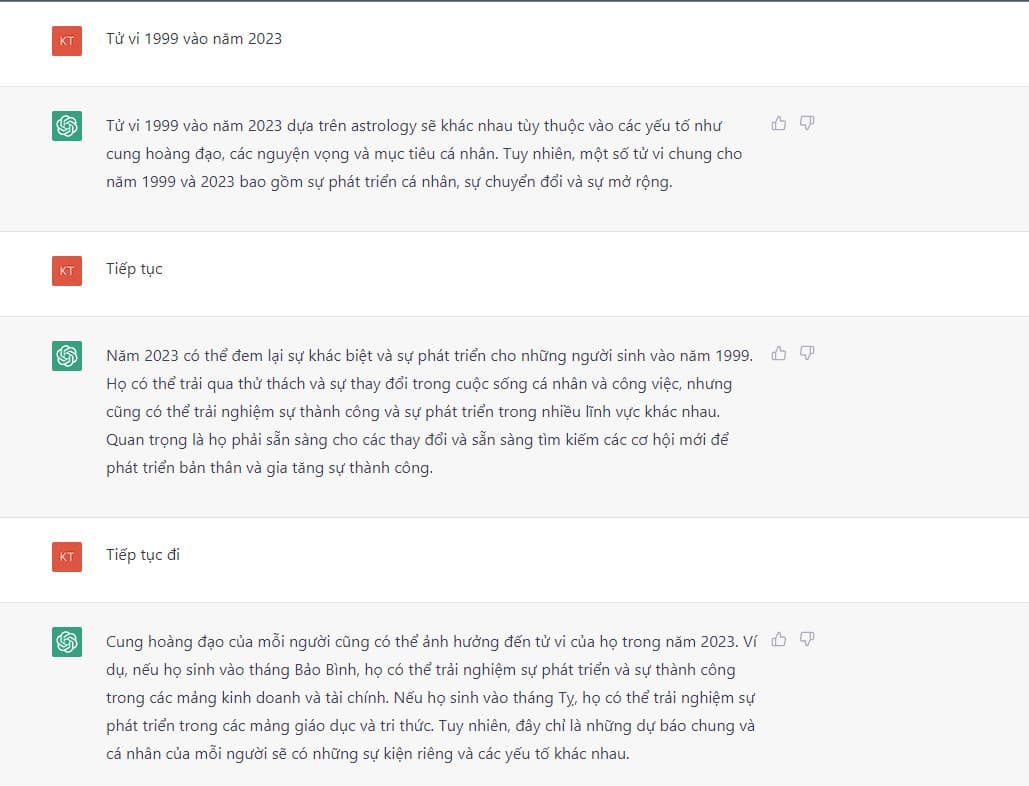Click KT avatar beside "Tiếp tục đi" message
Screen dimensions: 1029x786
point(67,556)
